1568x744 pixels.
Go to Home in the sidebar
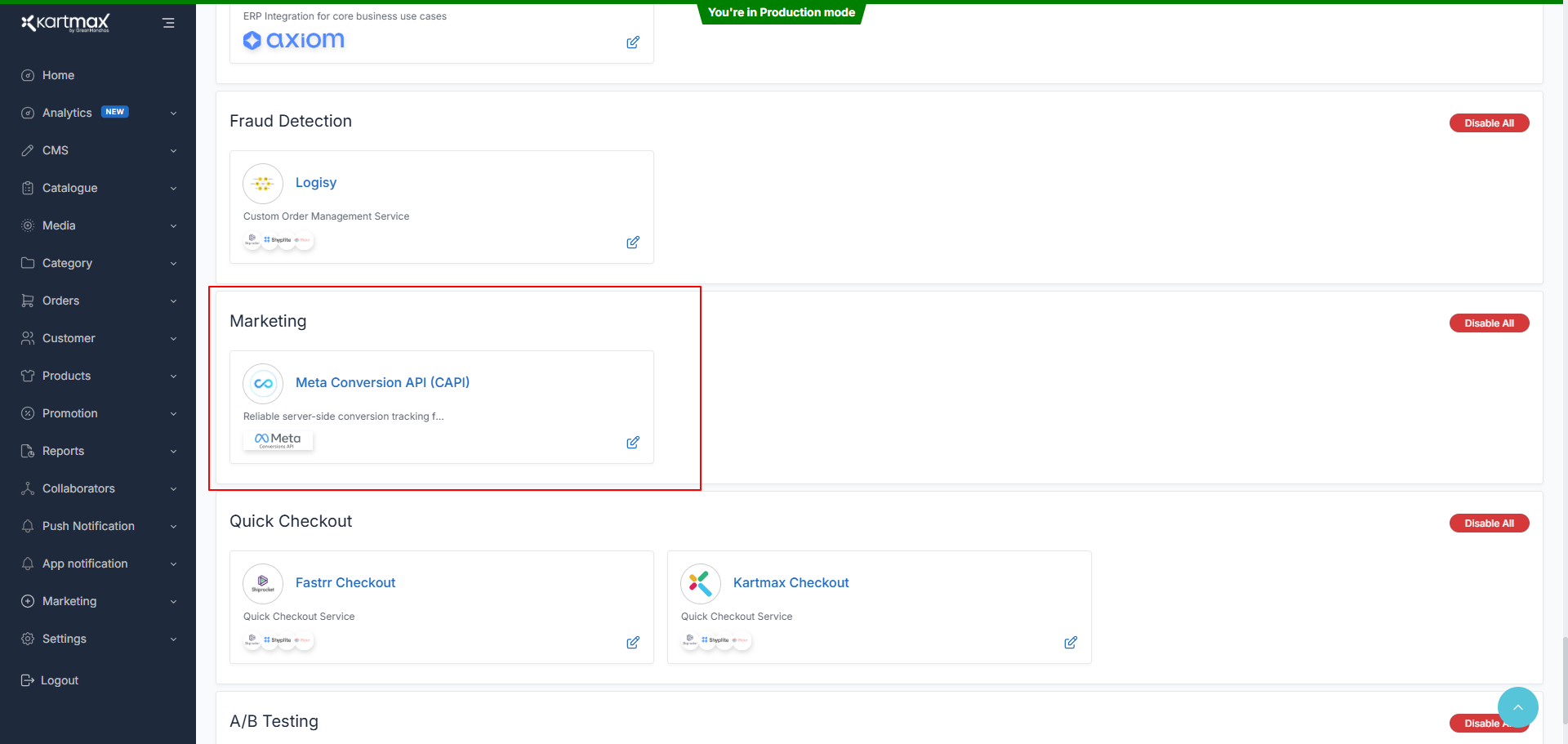click(x=58, y=75)
